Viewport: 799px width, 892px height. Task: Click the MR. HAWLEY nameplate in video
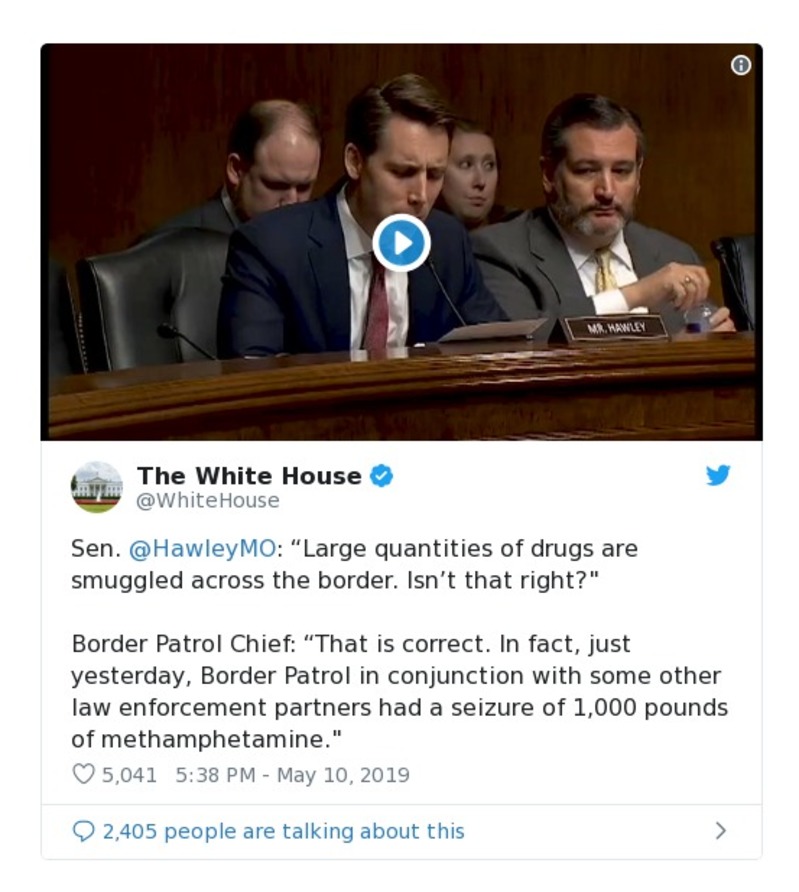pos(615,328)
